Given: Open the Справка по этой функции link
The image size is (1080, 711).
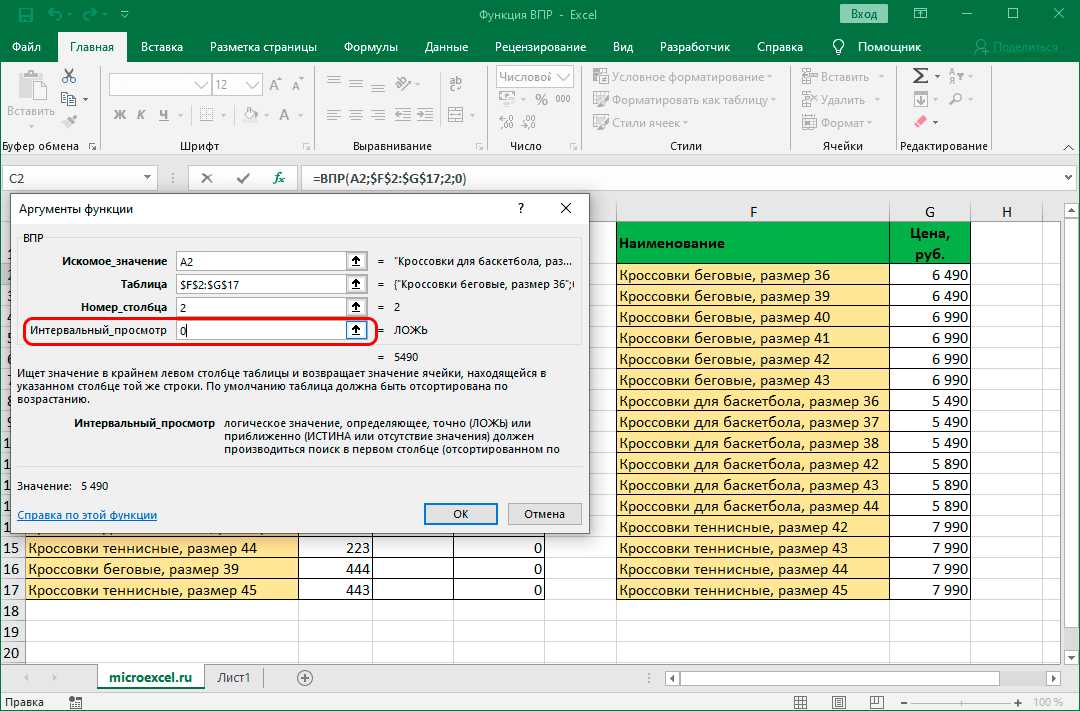Looking at the screenshot, I should coord(87,515).
